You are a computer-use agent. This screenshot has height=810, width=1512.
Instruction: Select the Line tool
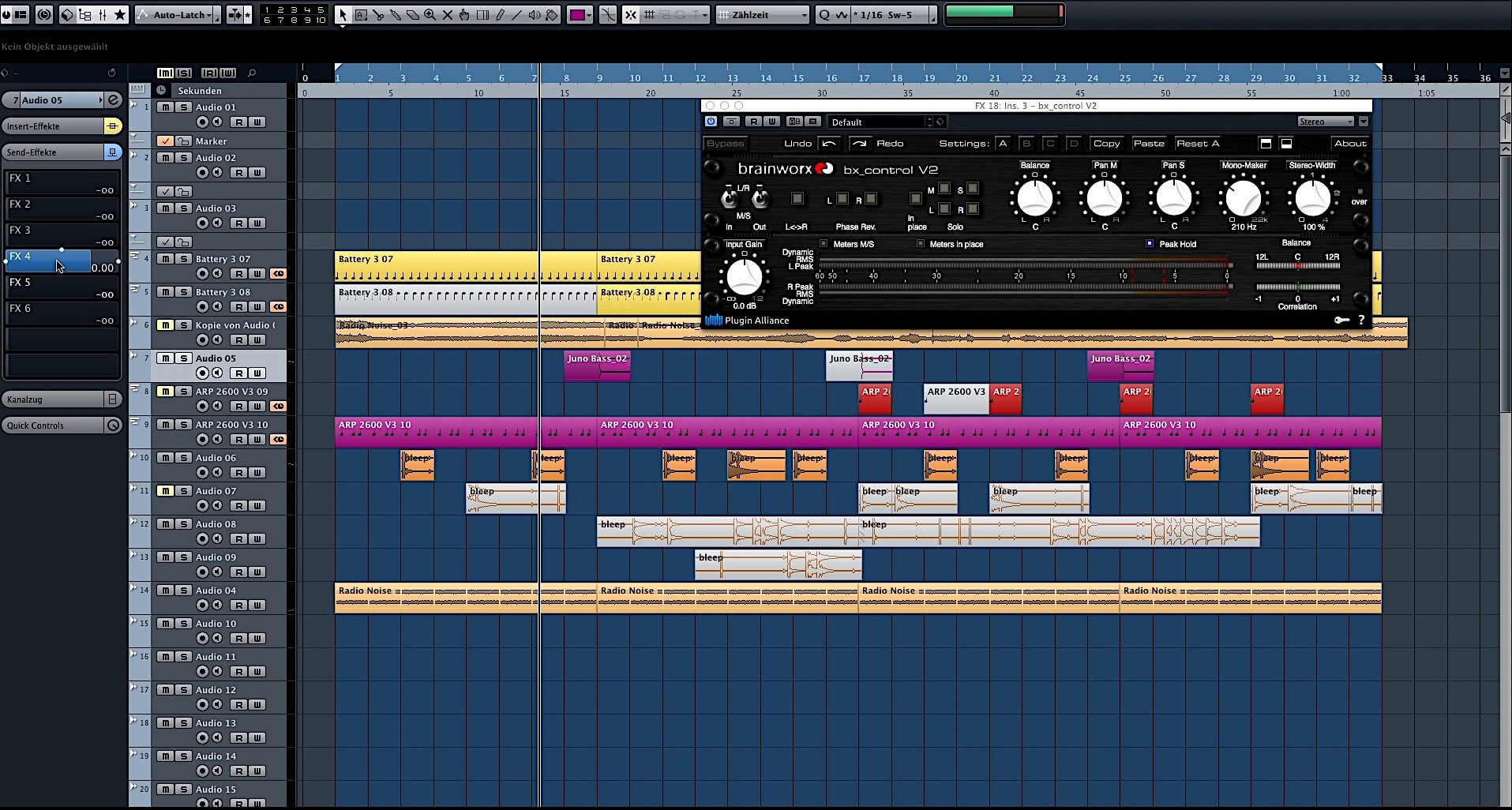click(x=517, y=14)
